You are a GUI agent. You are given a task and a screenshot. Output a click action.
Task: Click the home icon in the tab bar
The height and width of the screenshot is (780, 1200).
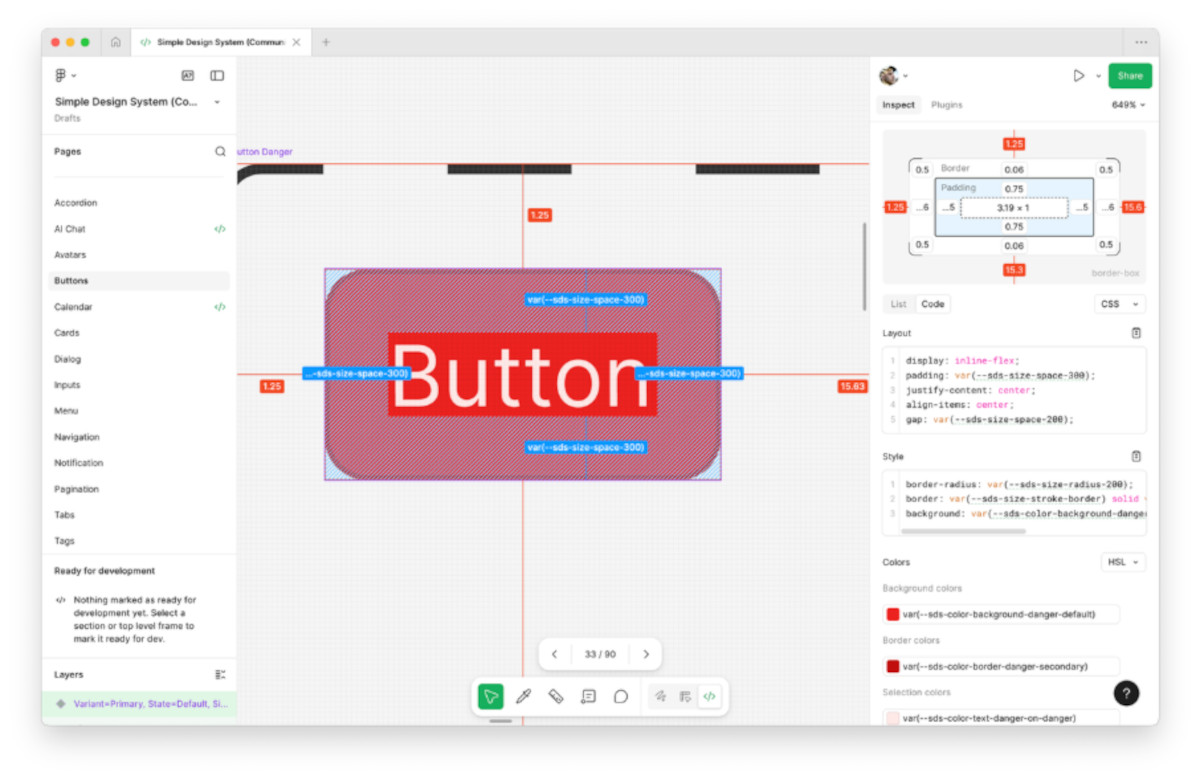tap(116, 42)
